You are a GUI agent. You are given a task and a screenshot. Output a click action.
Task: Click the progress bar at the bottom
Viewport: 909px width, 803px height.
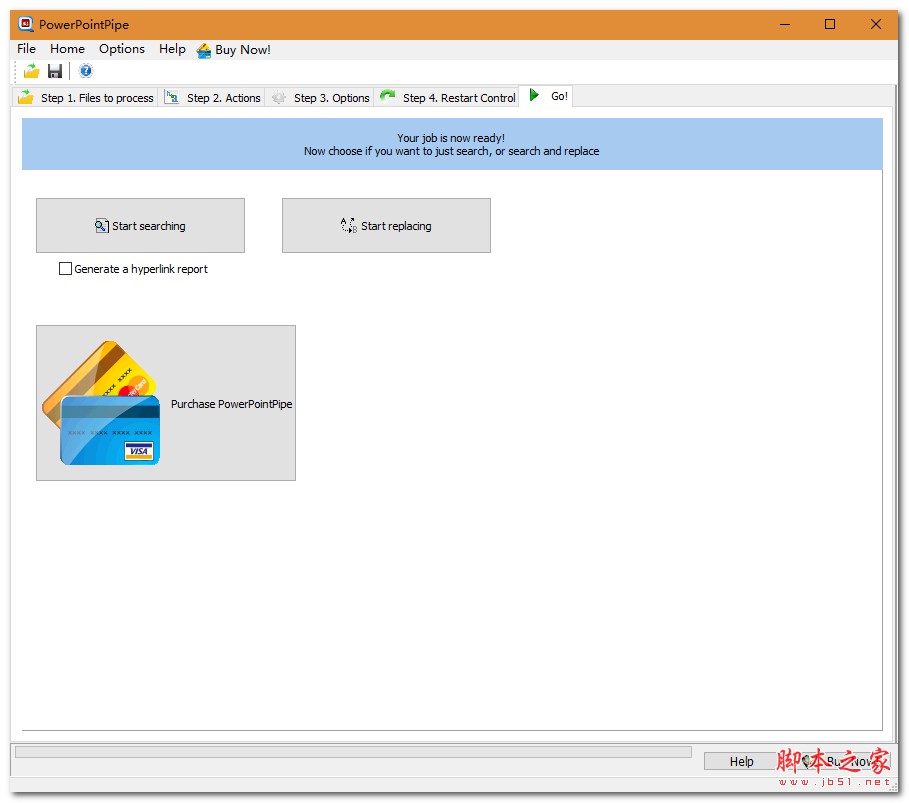pyautogui.click(x=353, y=752)
